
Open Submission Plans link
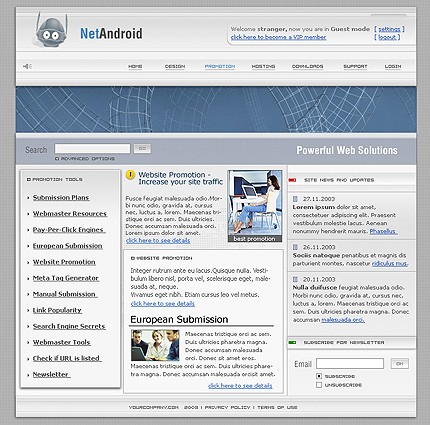point(61,198)
